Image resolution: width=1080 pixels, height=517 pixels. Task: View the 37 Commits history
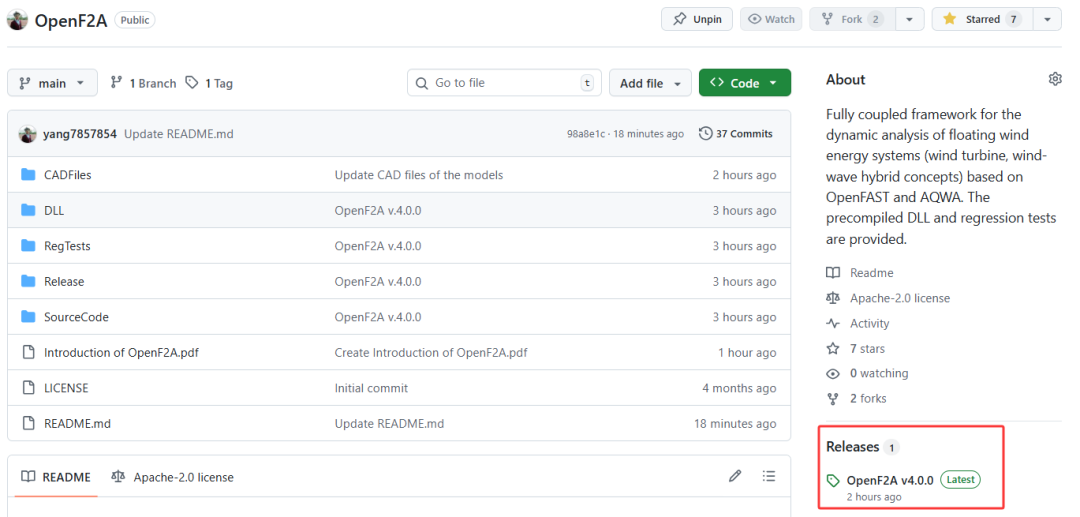[x=736, y=134]
